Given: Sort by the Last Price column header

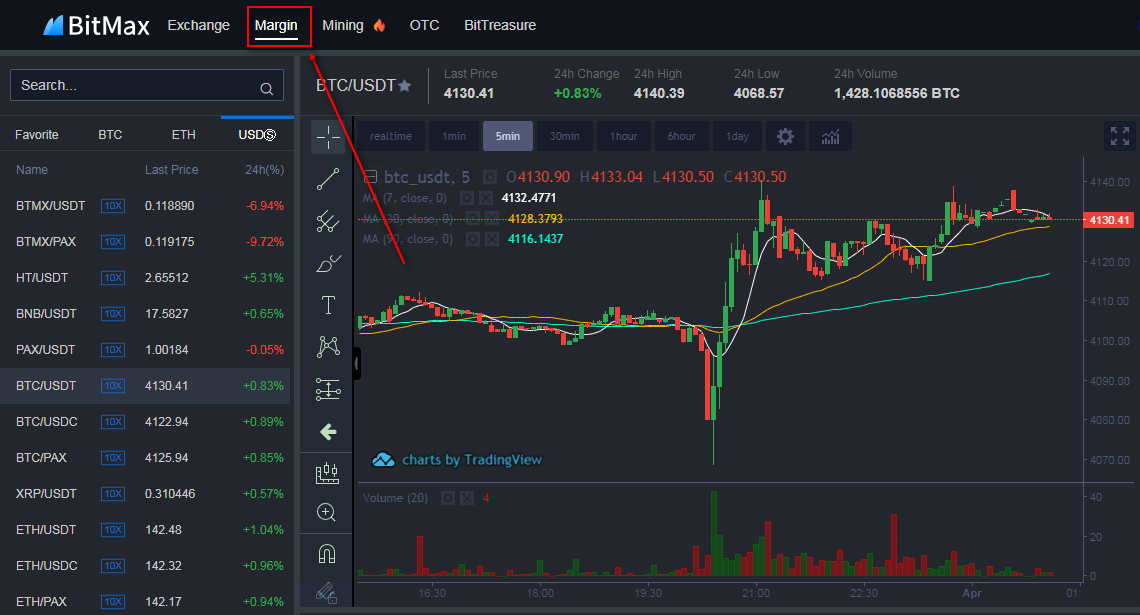Looking at the screenshot, I should pos(172,169).
